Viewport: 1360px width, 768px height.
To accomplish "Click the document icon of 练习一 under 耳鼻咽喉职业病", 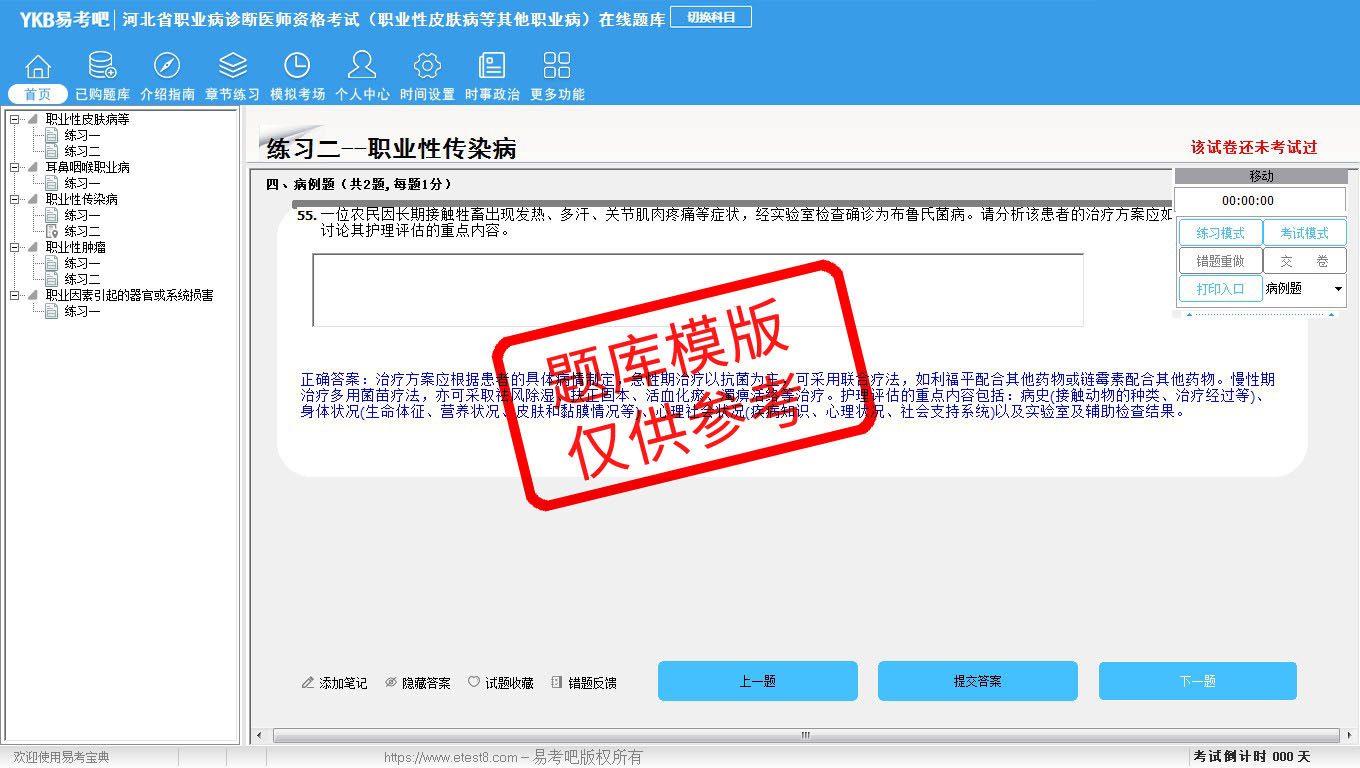I will pyautogui.click(x=52, y=183).
